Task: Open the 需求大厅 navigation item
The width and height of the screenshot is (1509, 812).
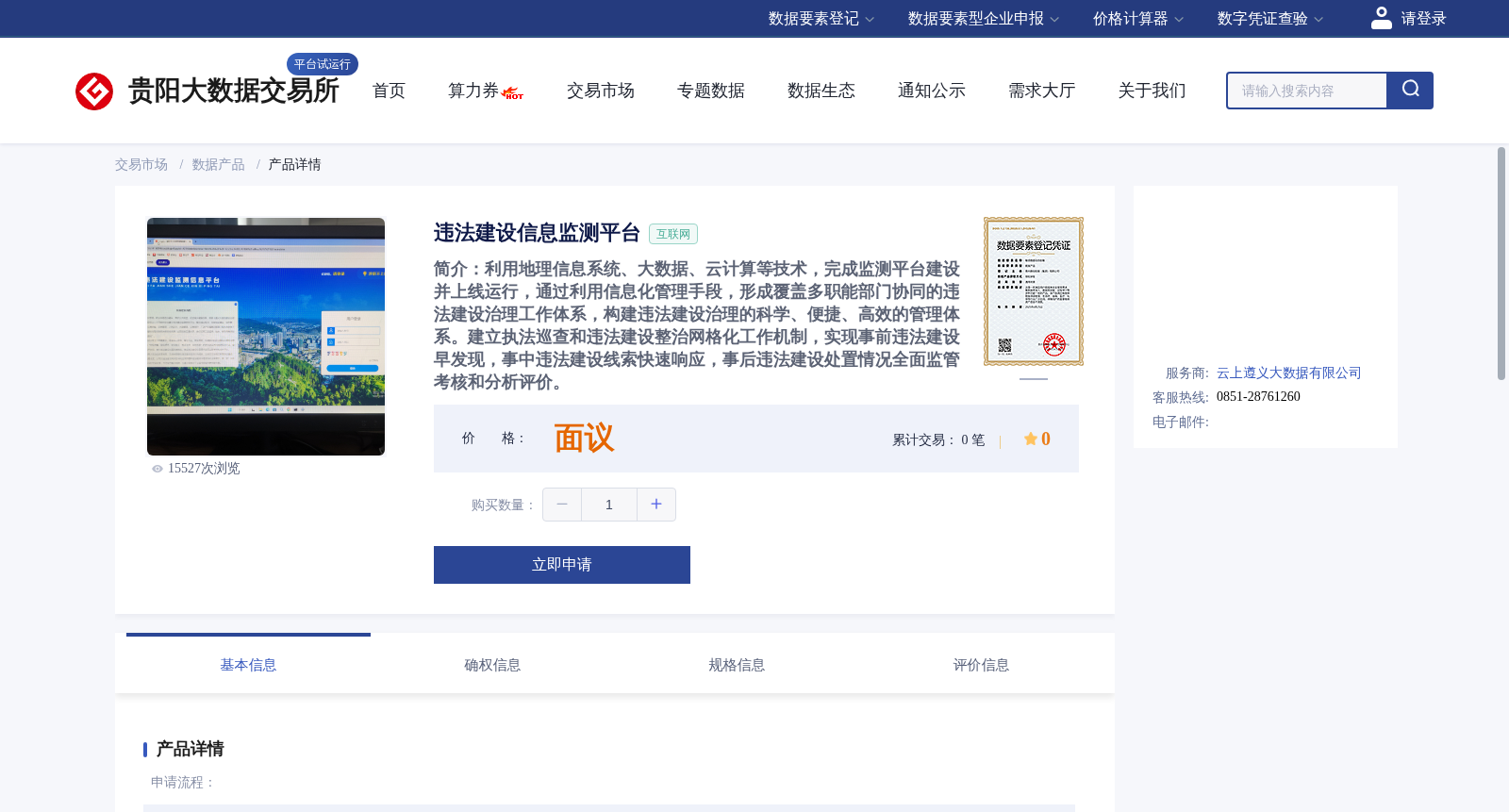Action: point(1042,91)
